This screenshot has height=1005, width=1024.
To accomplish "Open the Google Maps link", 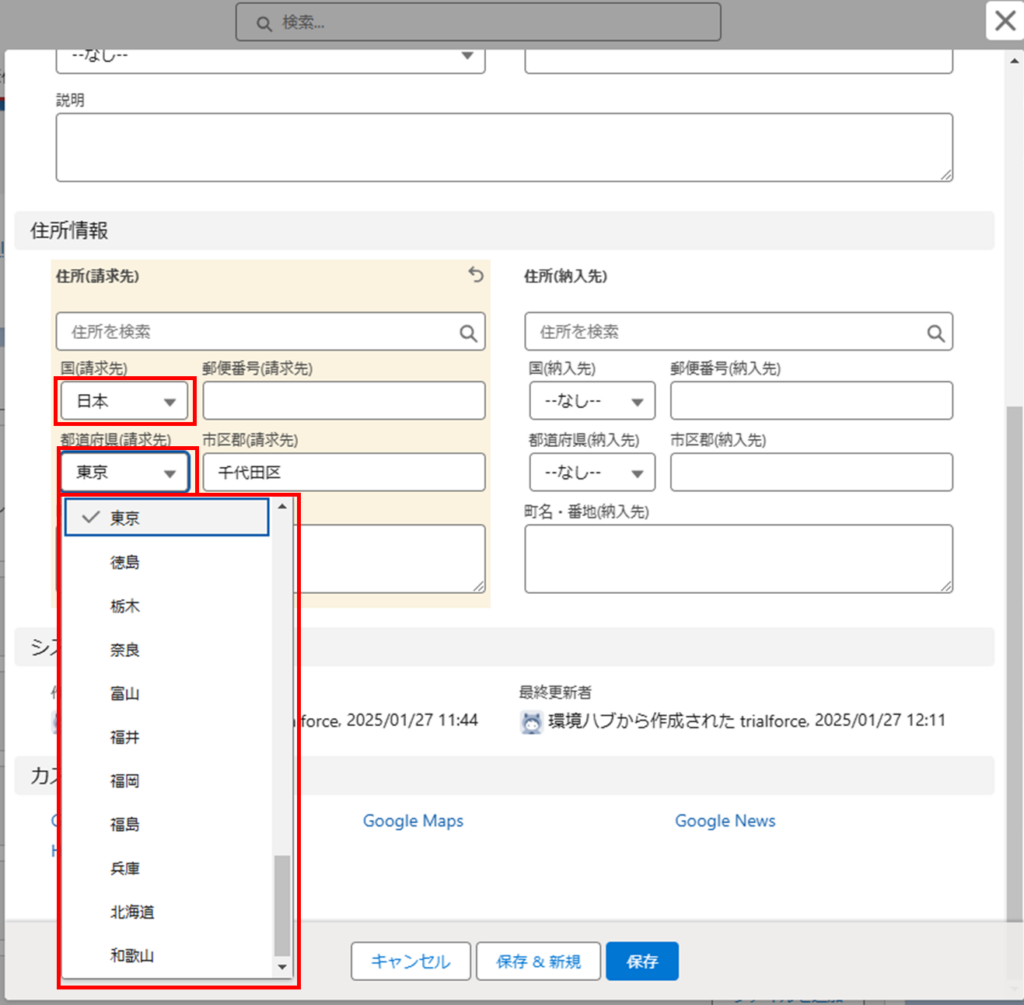I will point(413,821).
